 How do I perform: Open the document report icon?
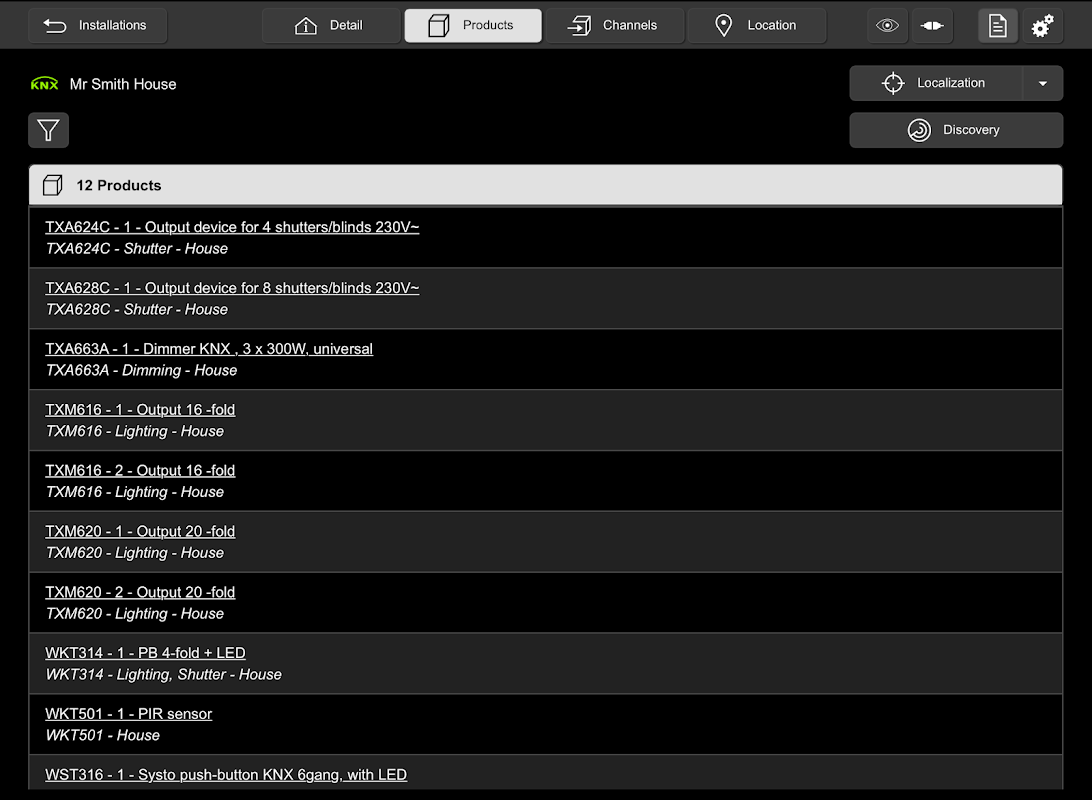(x=998, y=26)
